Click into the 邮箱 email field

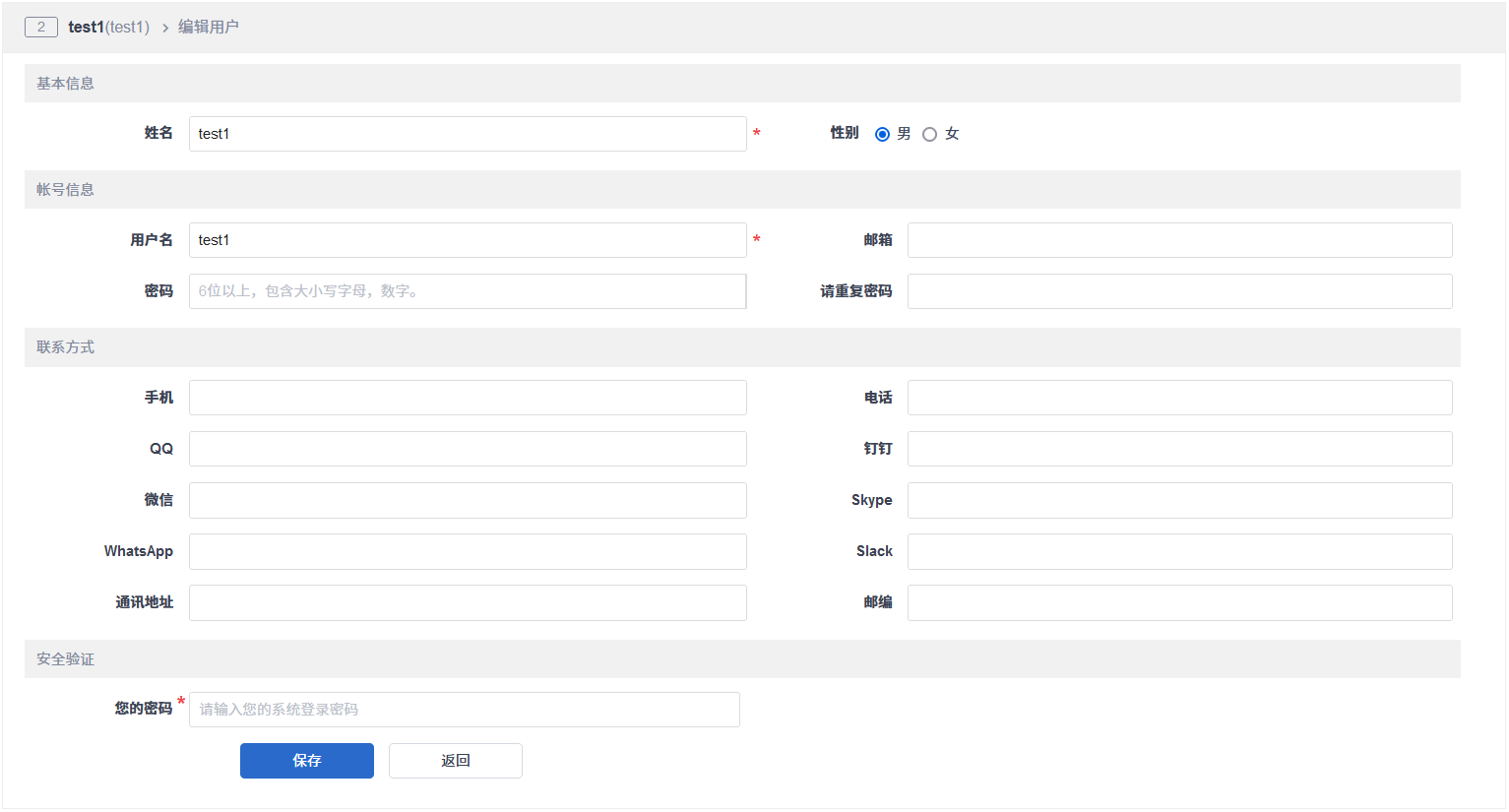(1179, 240)
